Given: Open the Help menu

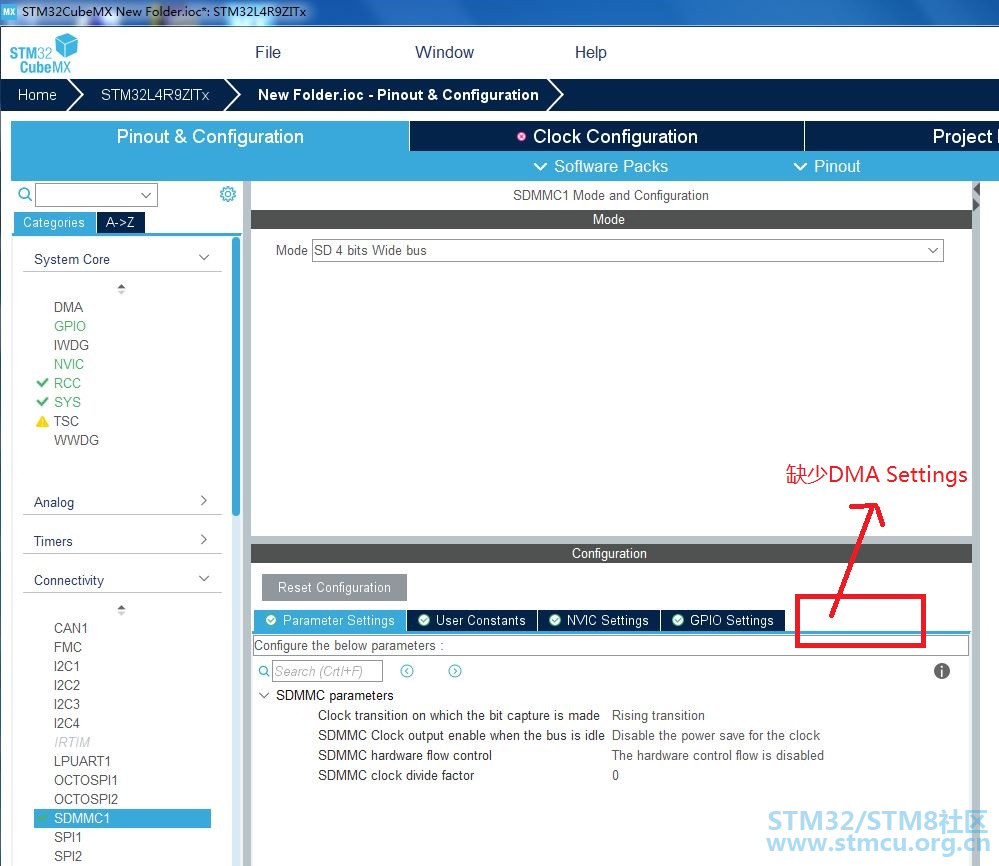Looking at the screenshot, I should [x=591, y=52].
